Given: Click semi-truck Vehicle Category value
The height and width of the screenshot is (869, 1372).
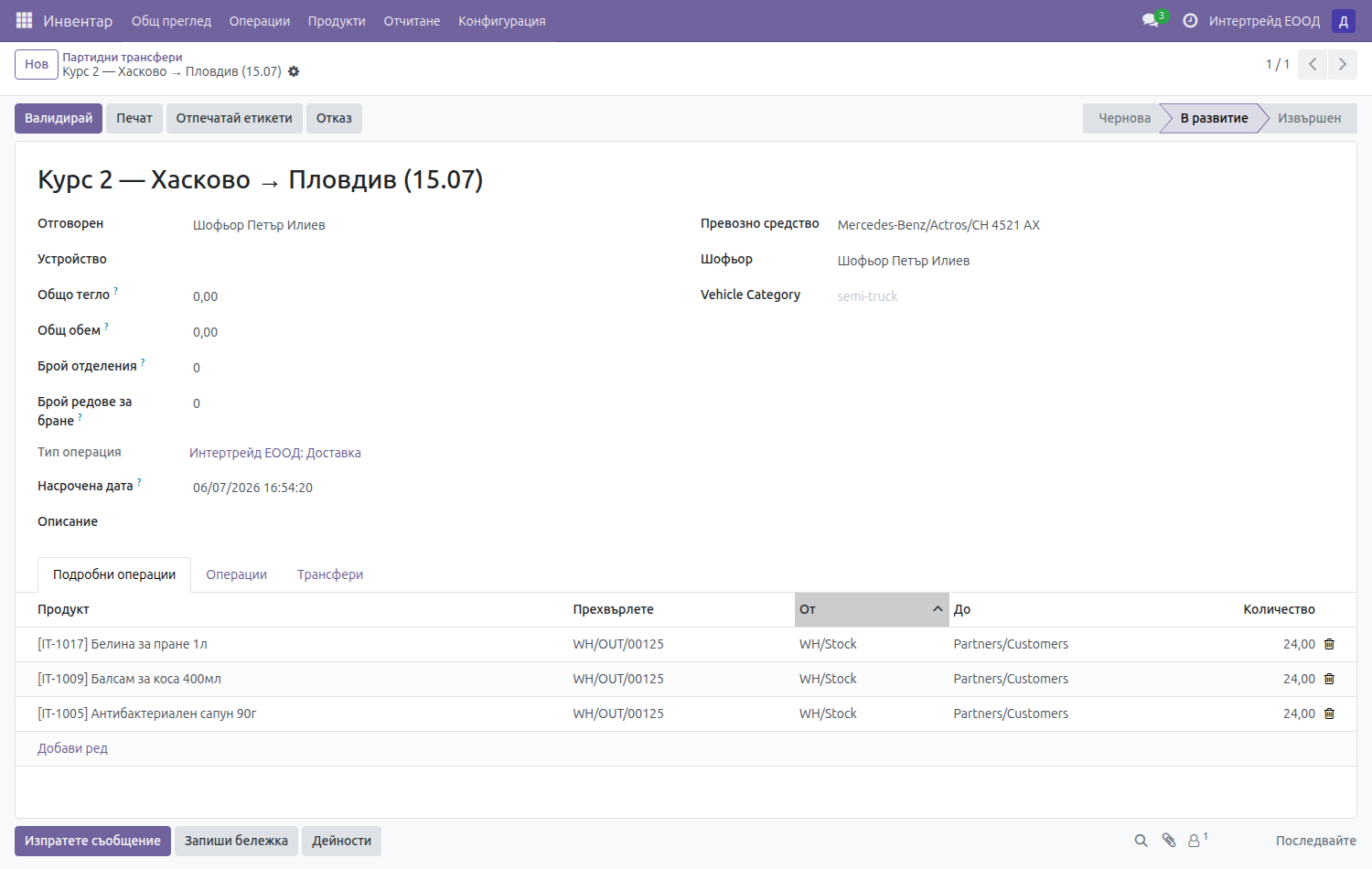Looking at the screenshot, I should (x=867, y=296).
